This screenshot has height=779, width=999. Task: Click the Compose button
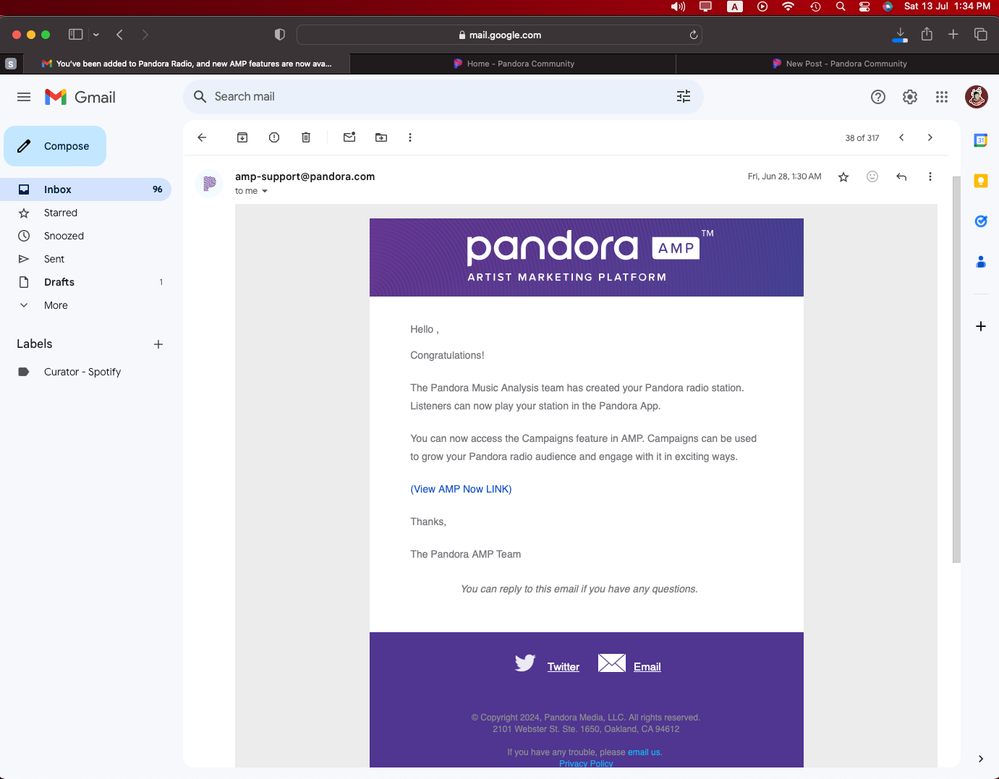(55, 146)
